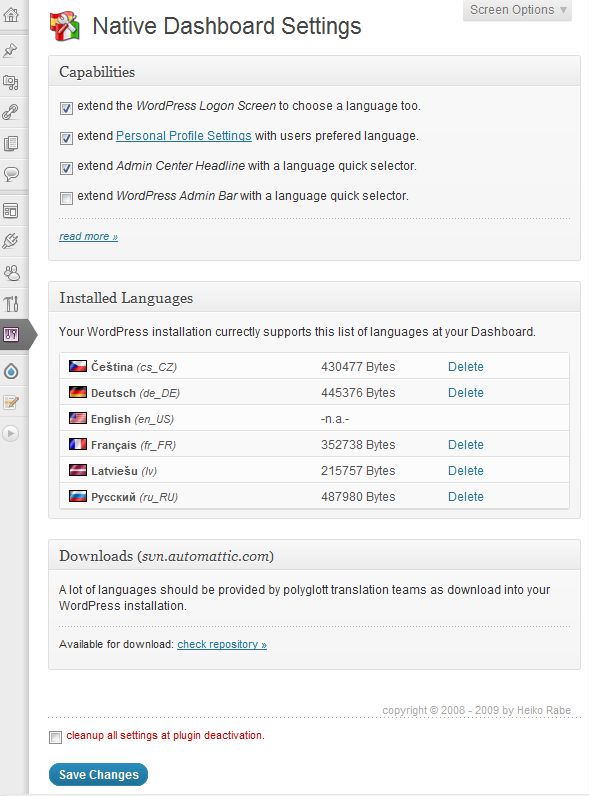589x796 pixels.
Task: Click the collapse menu arrow icon in sidebar
Action: point(11,433)
